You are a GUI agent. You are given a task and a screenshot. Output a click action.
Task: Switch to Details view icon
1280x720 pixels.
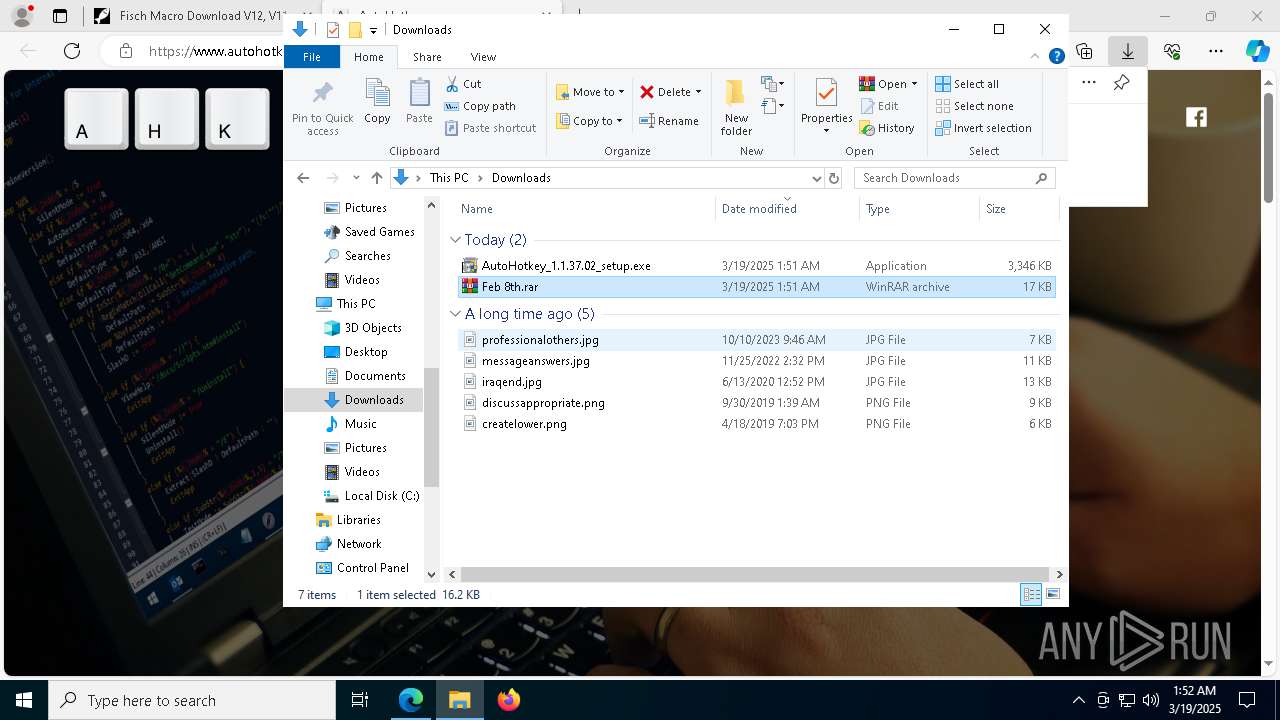tap(1031, 595)
